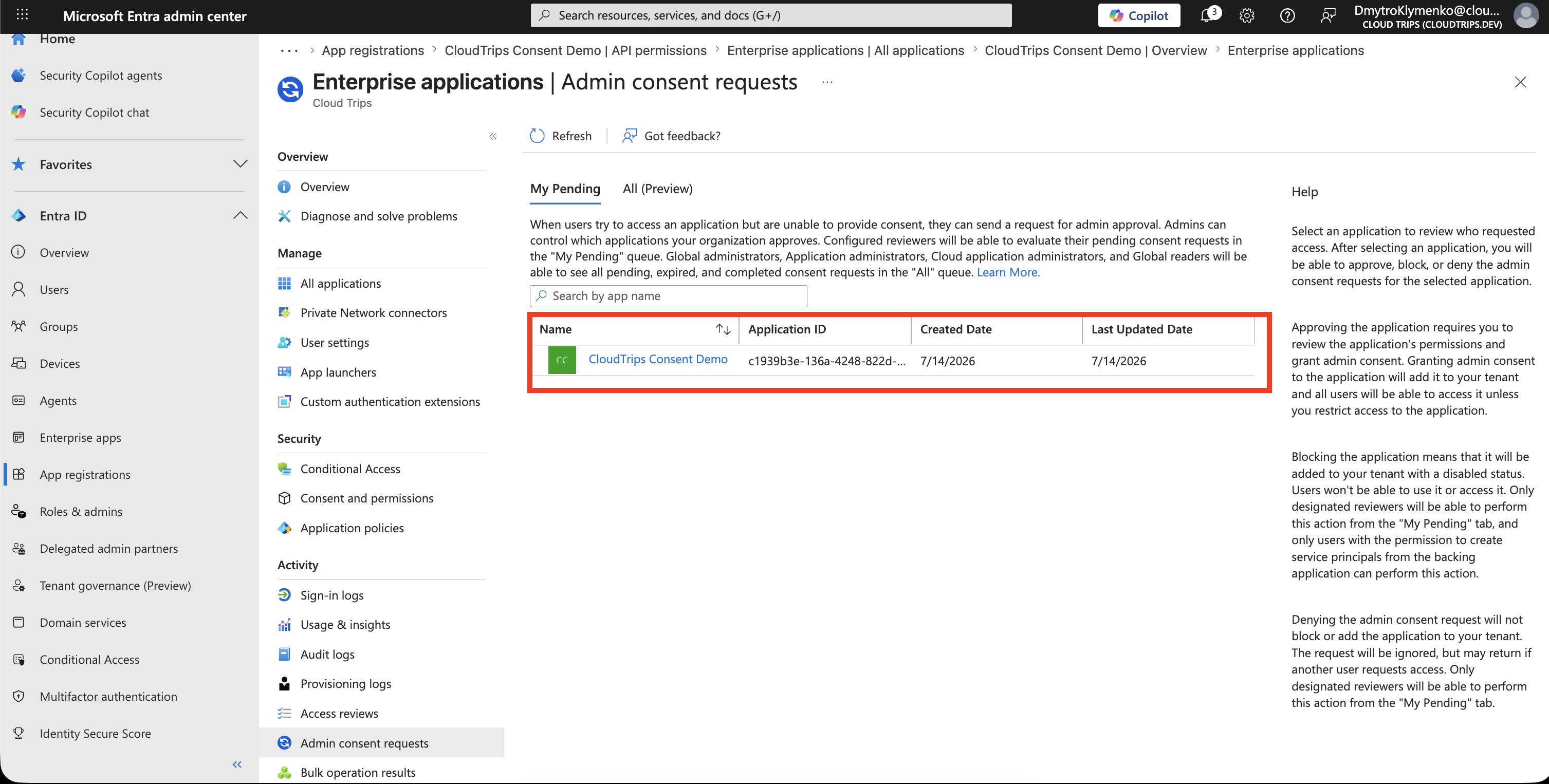Click Custom authentication extensions icon
This screenshot has height=784, width=1549.
284,402
